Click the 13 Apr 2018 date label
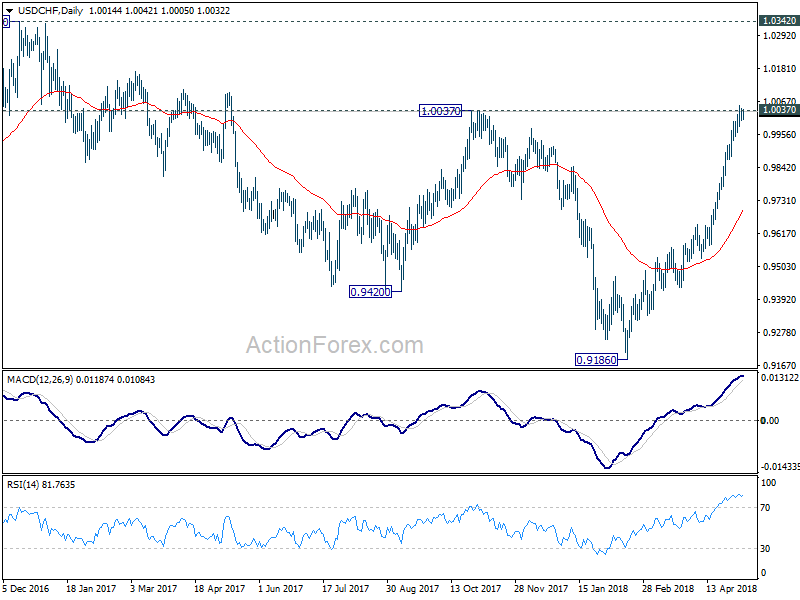800x600 pixels. click(x=732, y=589)
